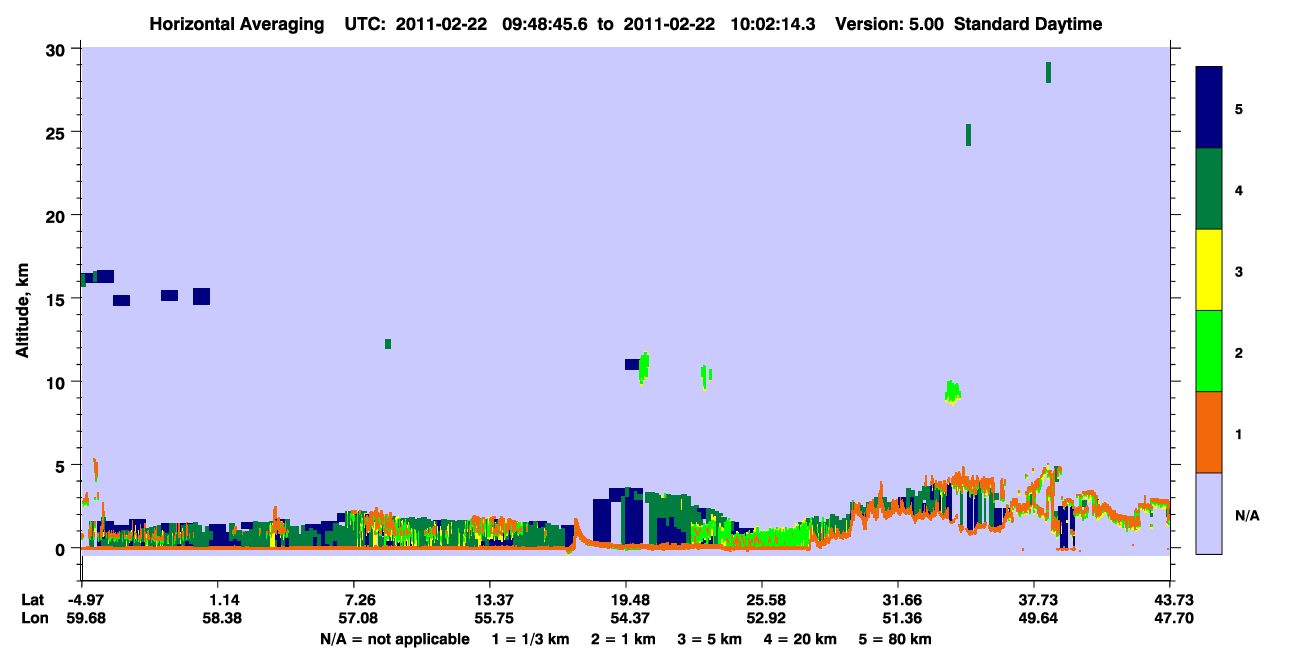Click longitude value '59.68'
The width and height of the screenshot is (1300, 667).
coord(85,619)
